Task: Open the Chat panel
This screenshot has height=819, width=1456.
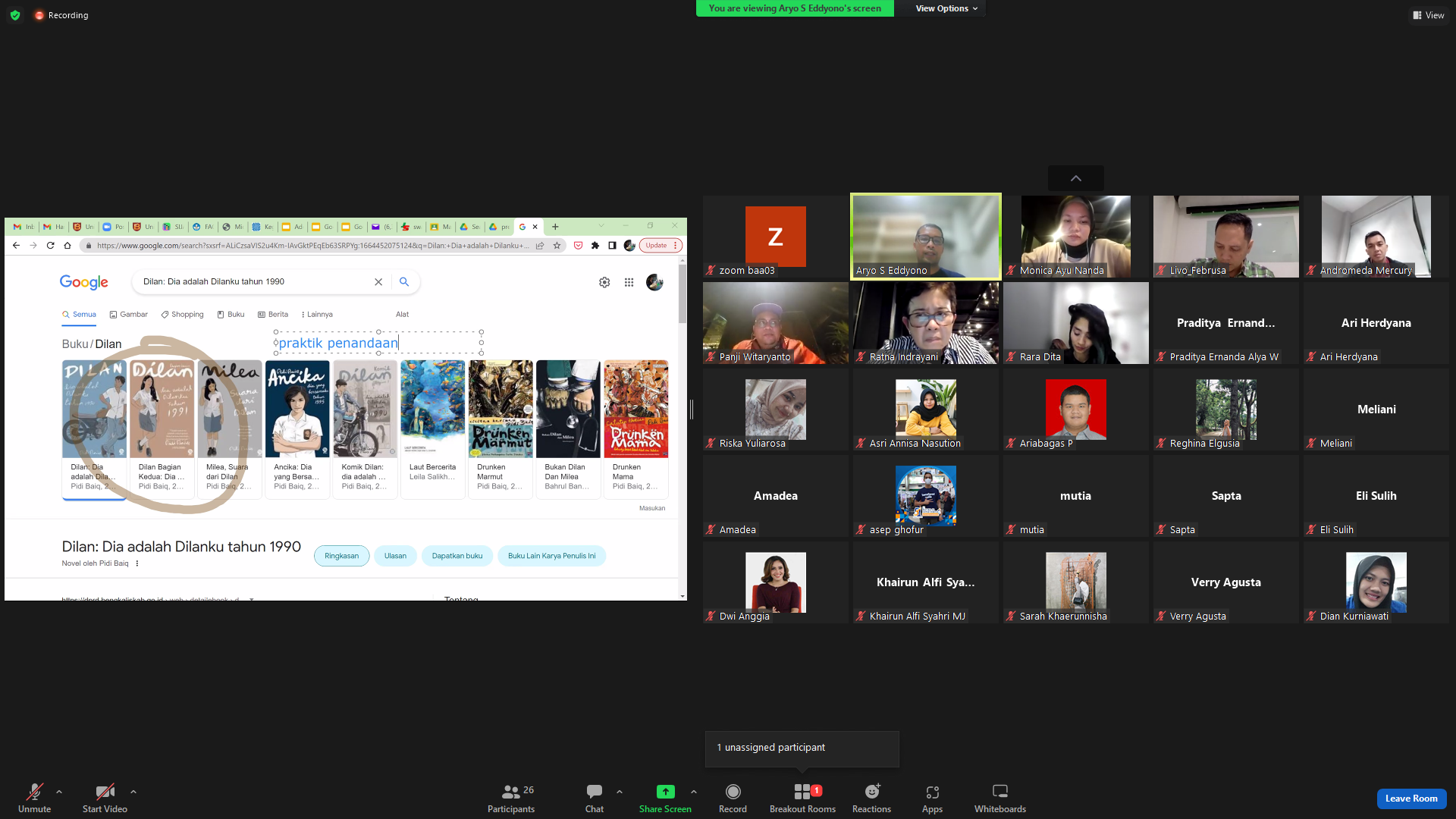Action: click(x=595, y=799)
